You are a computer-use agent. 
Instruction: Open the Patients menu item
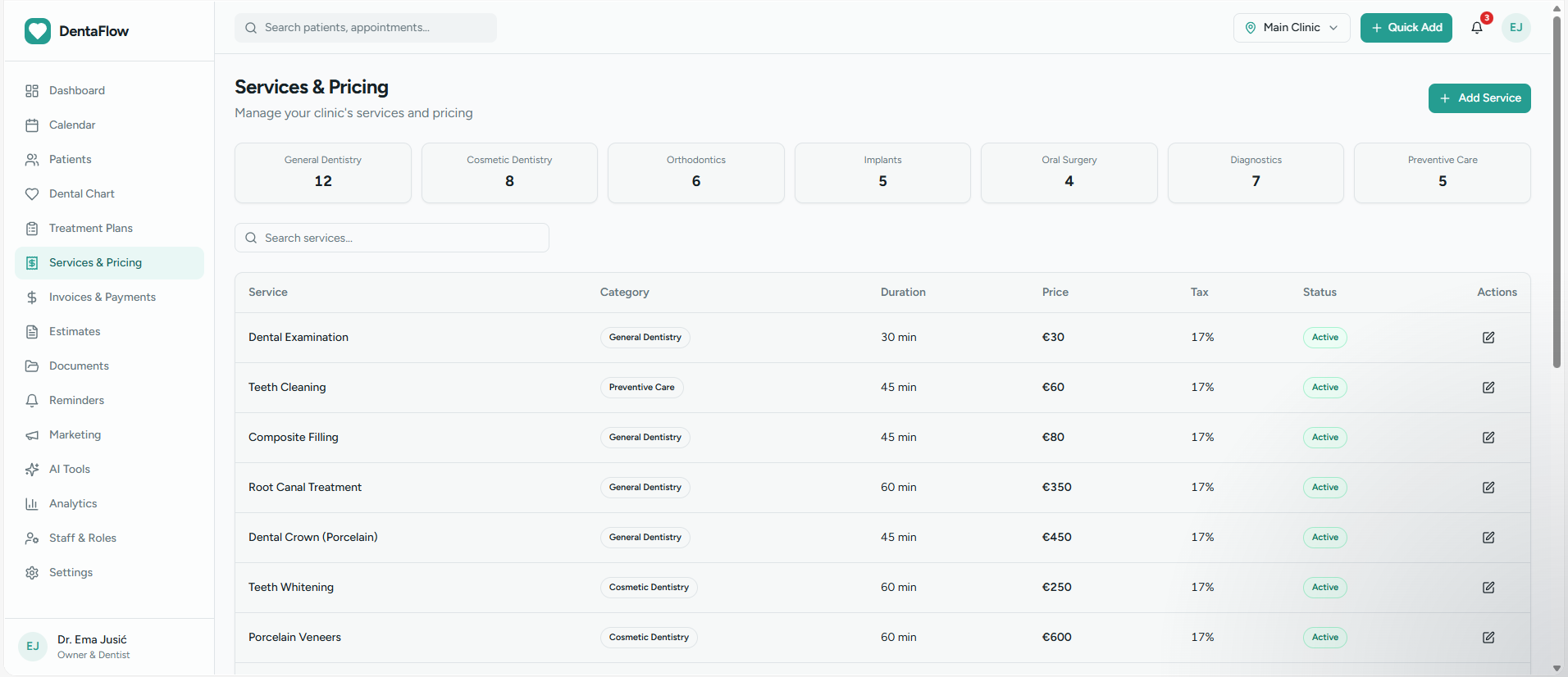coord(109,160)
